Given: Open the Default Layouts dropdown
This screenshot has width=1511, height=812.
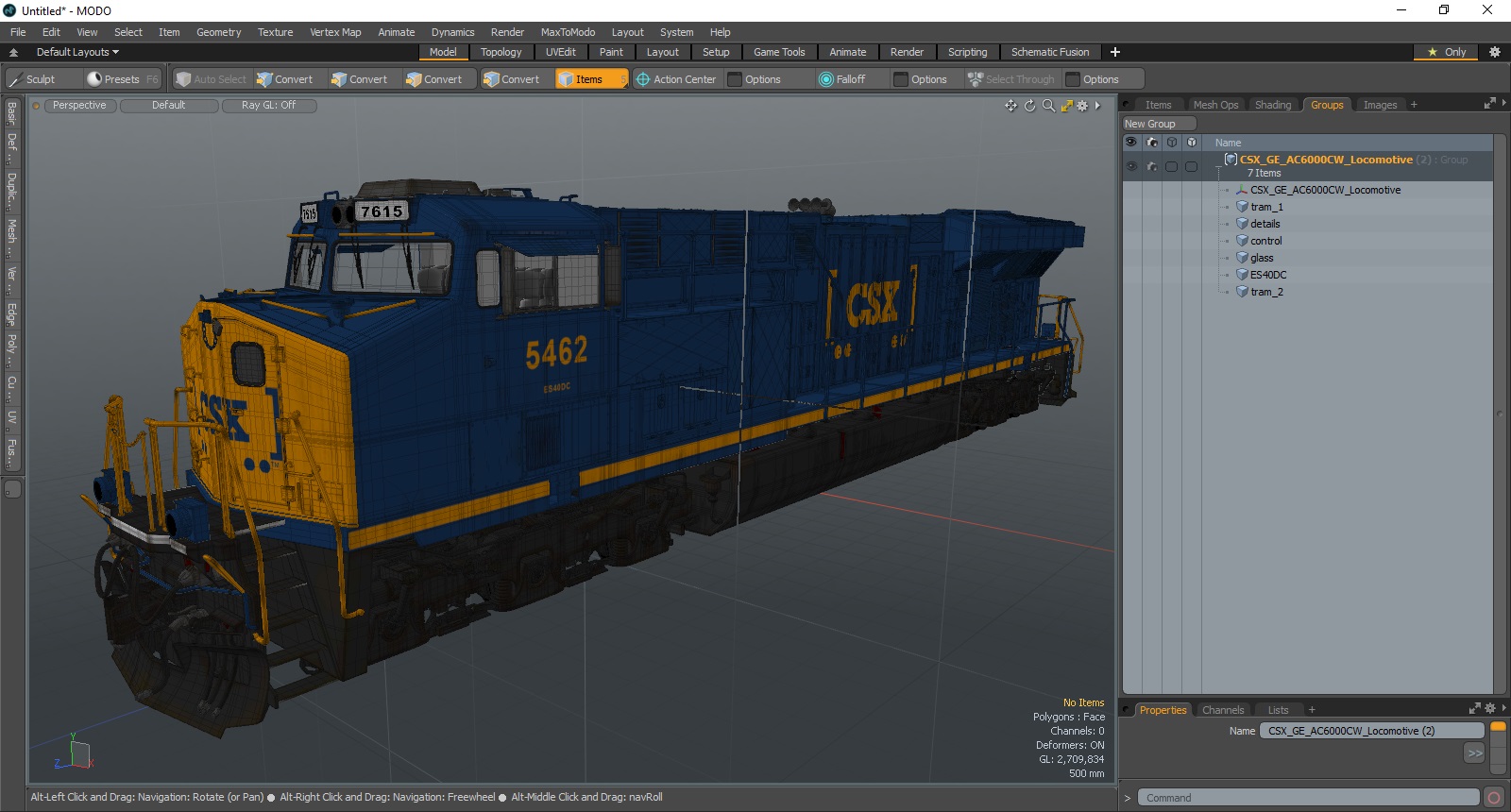Looking at the screenshot, I should point(77,52).
